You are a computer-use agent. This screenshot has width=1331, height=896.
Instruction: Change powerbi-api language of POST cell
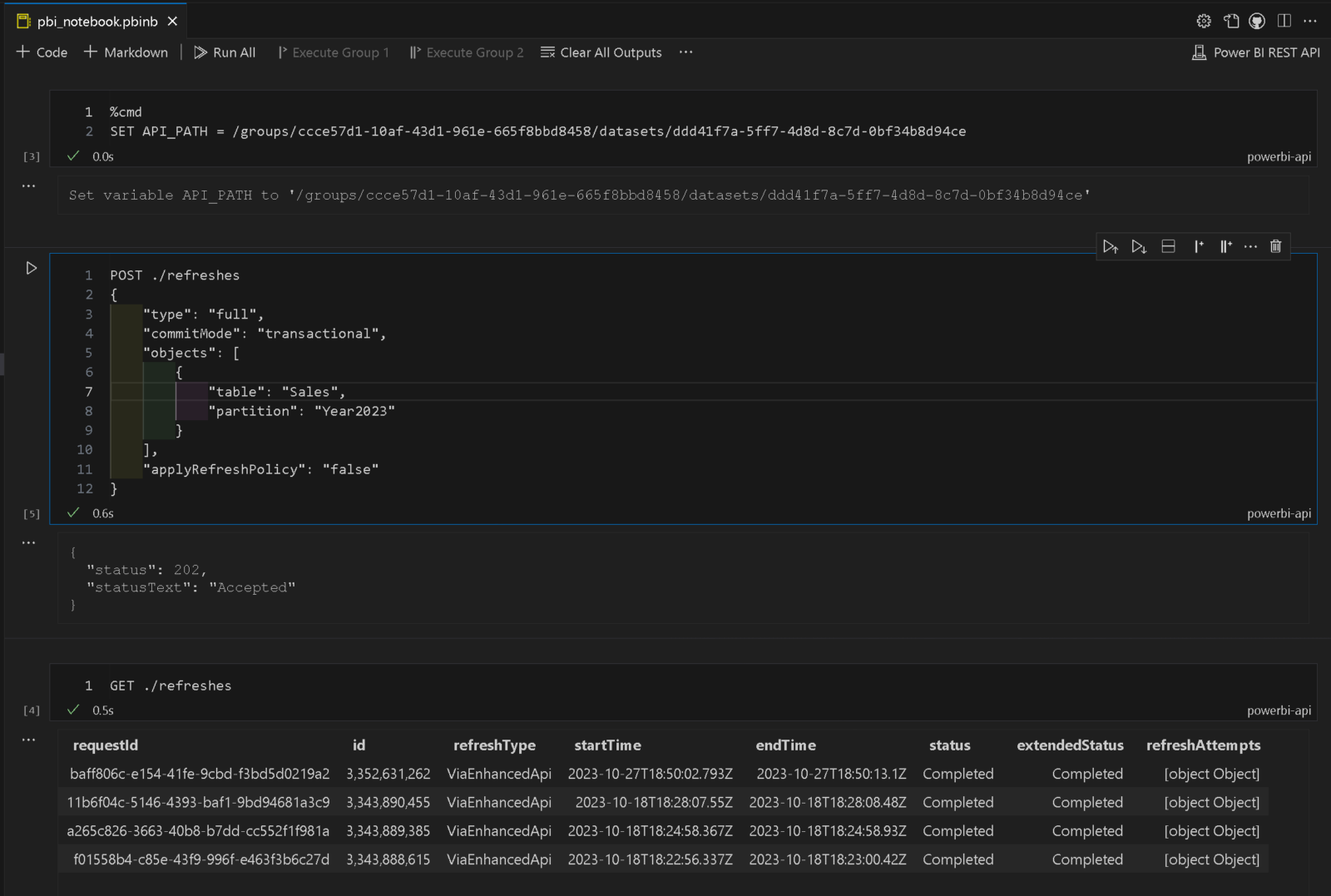tap(1279, 513)
